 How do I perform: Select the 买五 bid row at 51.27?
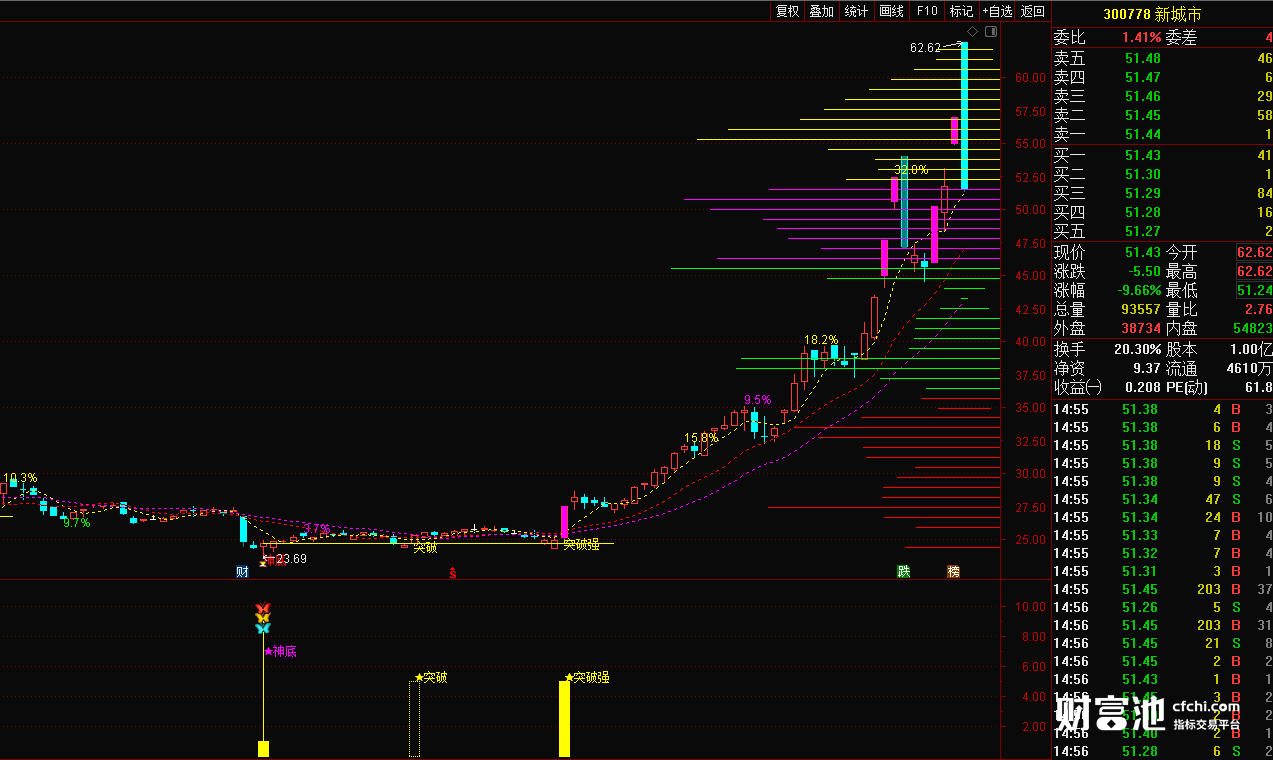[1162, 231]
